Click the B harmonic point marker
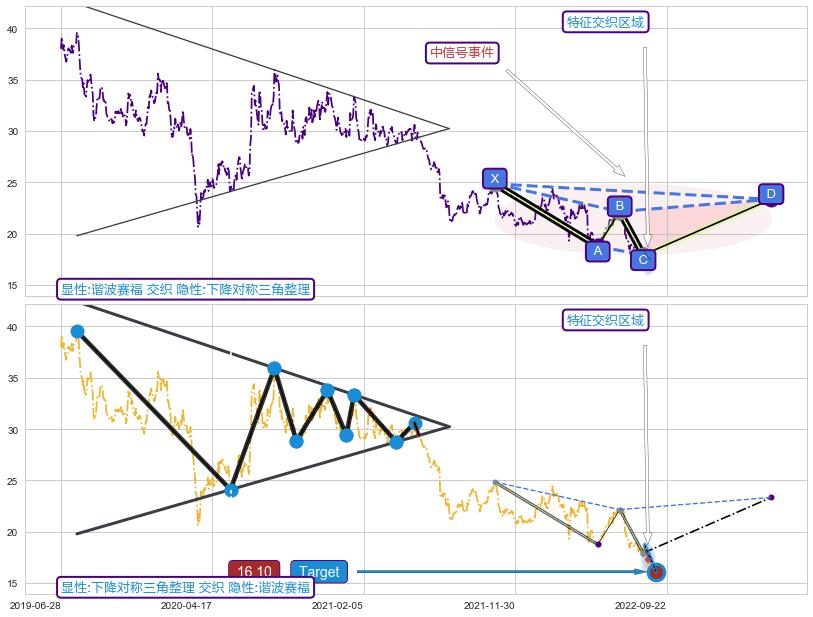Viewport: 813px width, 617px height. point(619,207)
